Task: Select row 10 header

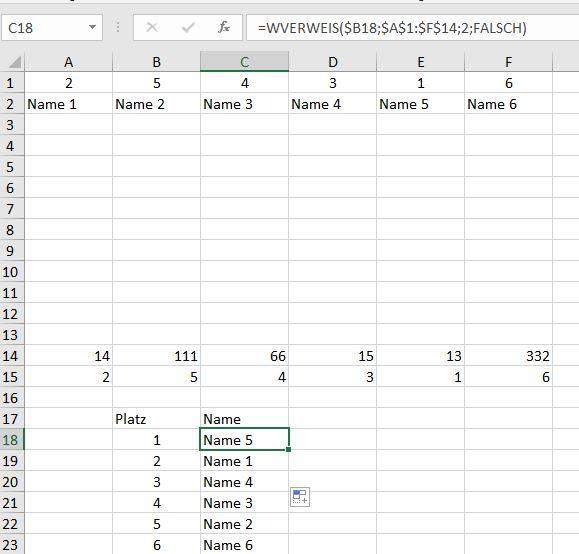Action: (12, 272)
